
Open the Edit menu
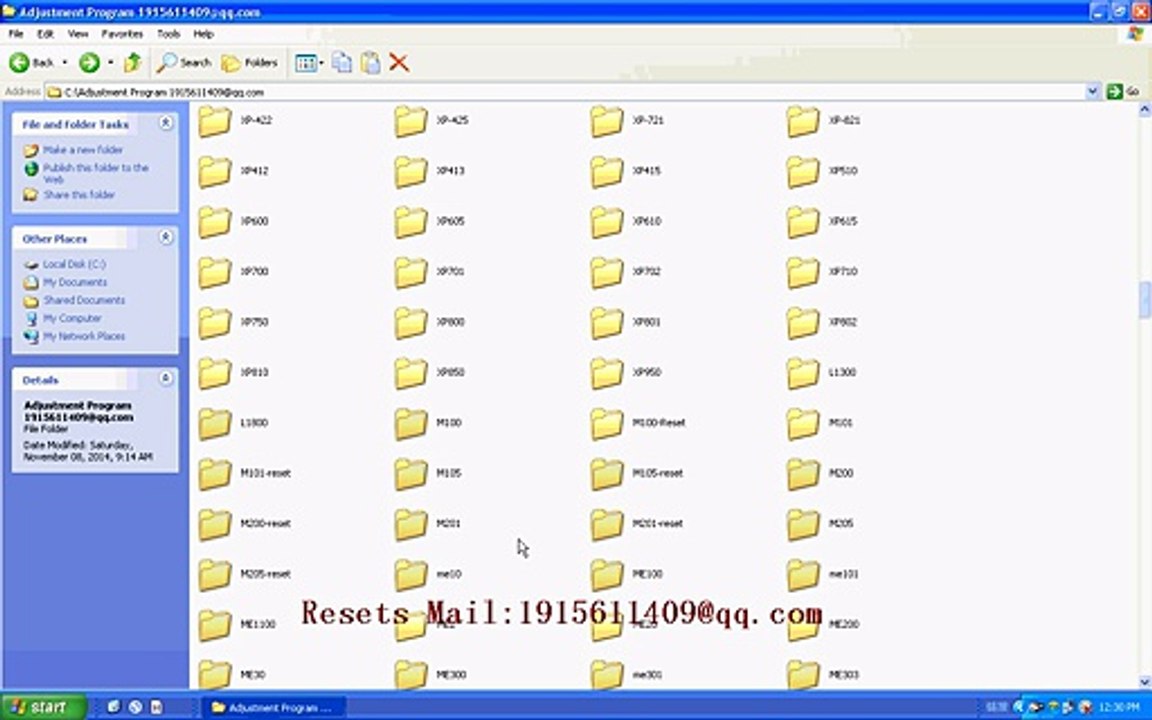point(46,34)
